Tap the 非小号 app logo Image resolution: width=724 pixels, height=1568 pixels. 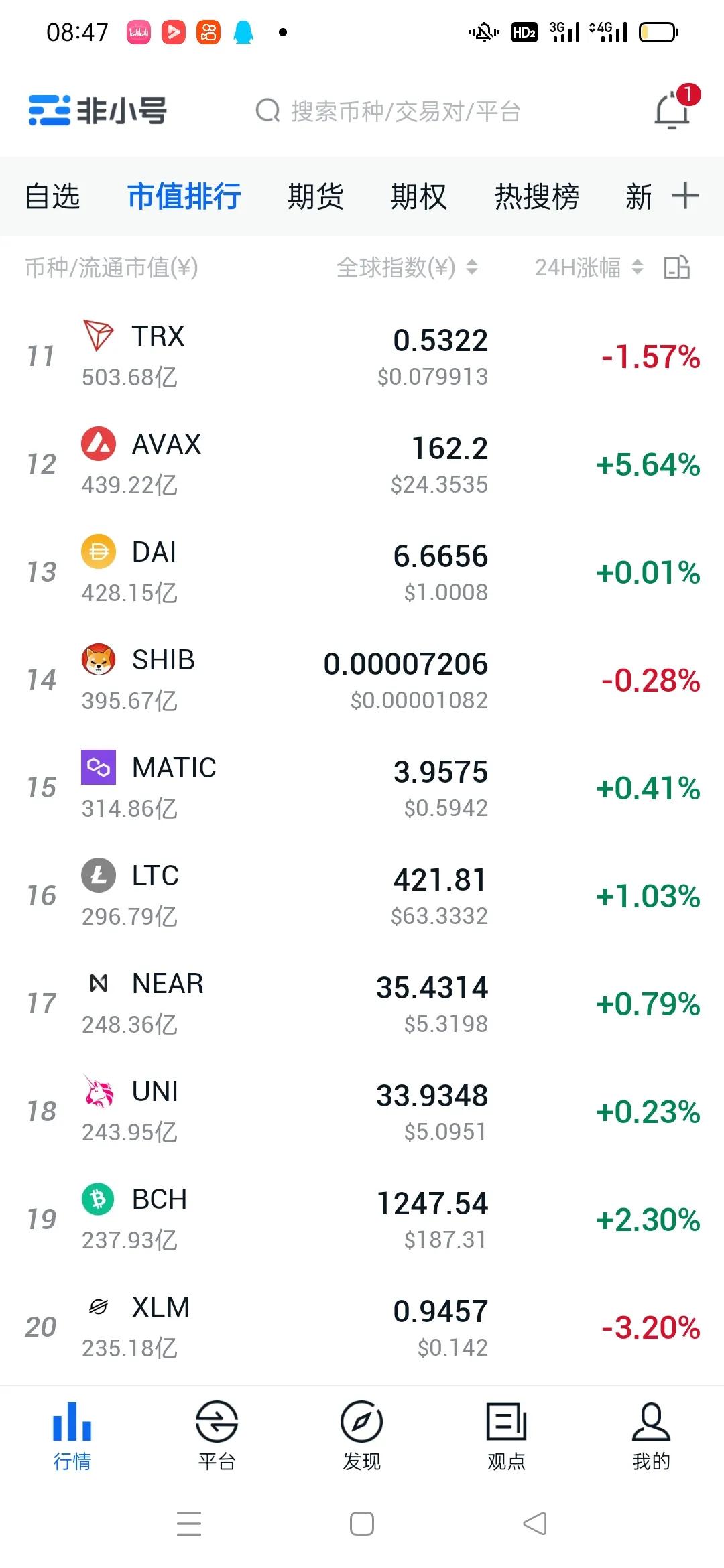coord(98,111)
